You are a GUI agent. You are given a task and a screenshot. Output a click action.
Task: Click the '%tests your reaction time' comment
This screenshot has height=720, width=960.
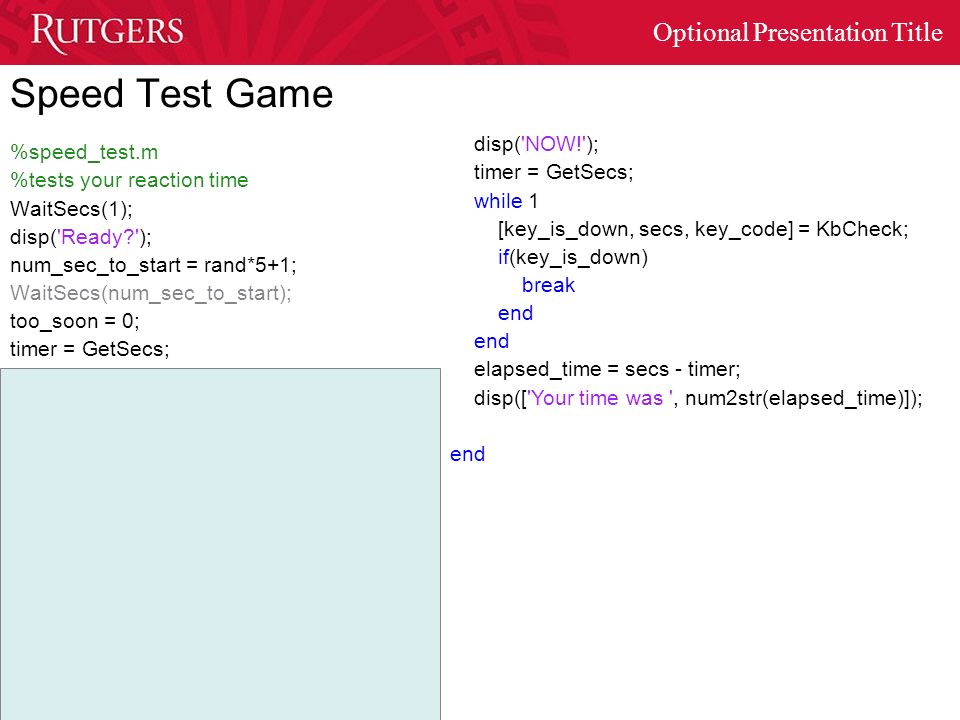click(129, 180)
